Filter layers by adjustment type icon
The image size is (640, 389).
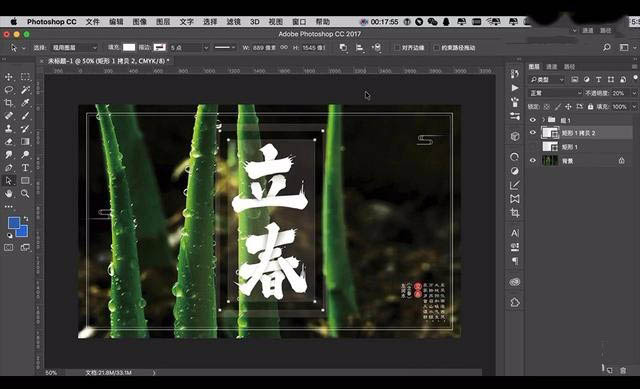[x=587, y=80]
